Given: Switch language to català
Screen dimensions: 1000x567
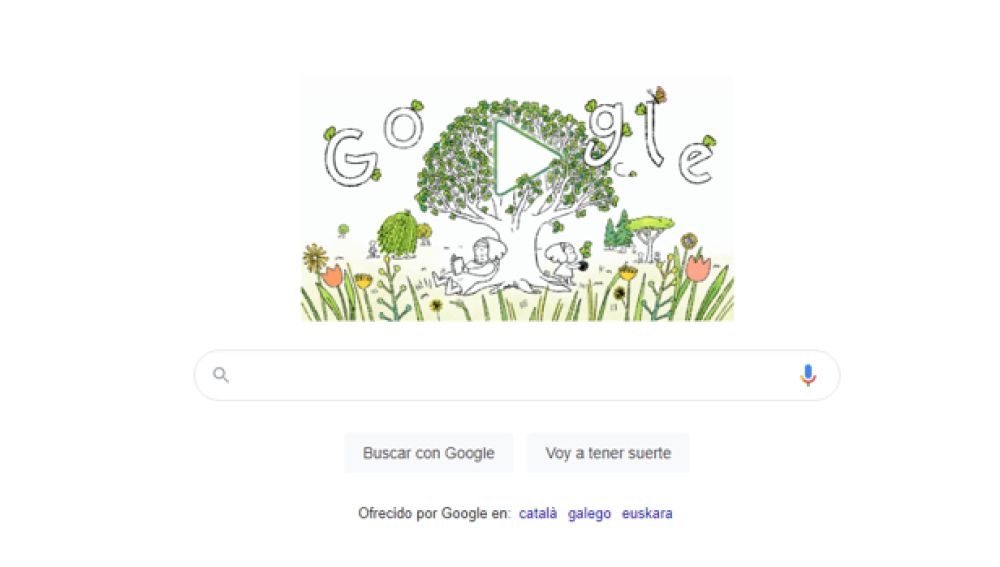Looking at the screenshot, I should coord(538,513).
